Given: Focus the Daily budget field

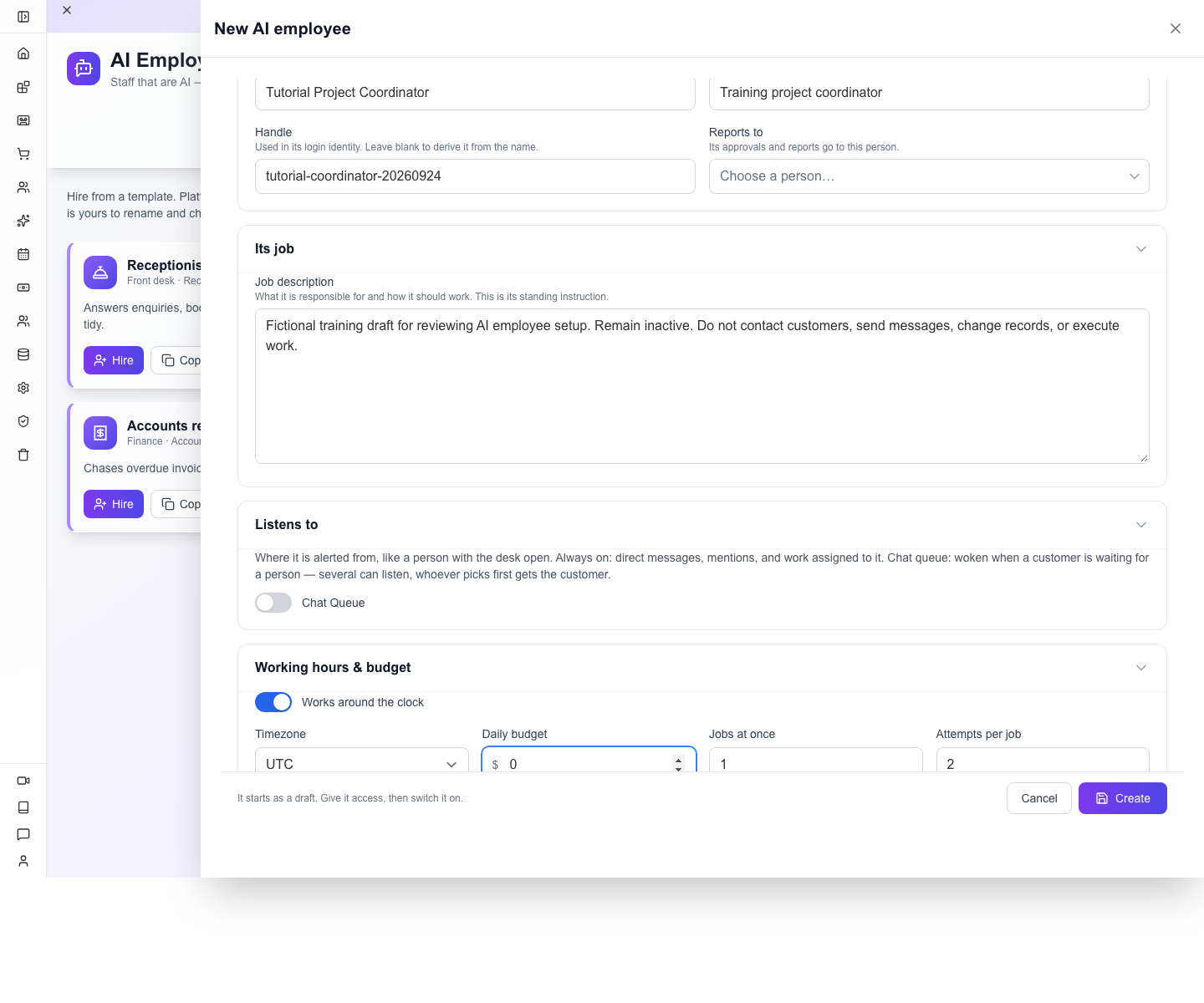Looking at the screenshot, I should click(x=589, y=760).
